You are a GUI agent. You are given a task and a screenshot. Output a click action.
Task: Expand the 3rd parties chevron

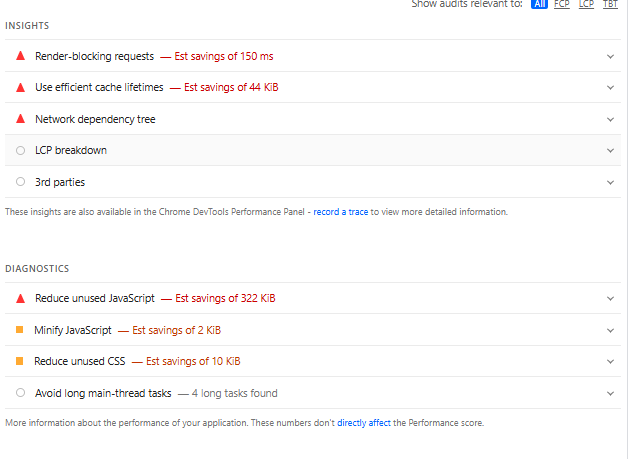point(610,183)
